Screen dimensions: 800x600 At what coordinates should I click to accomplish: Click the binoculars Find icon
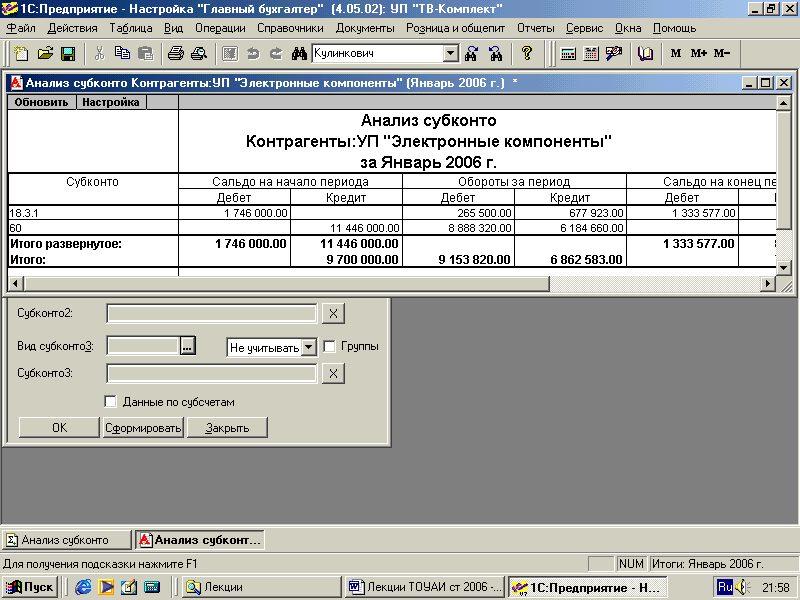pos(299,53)
